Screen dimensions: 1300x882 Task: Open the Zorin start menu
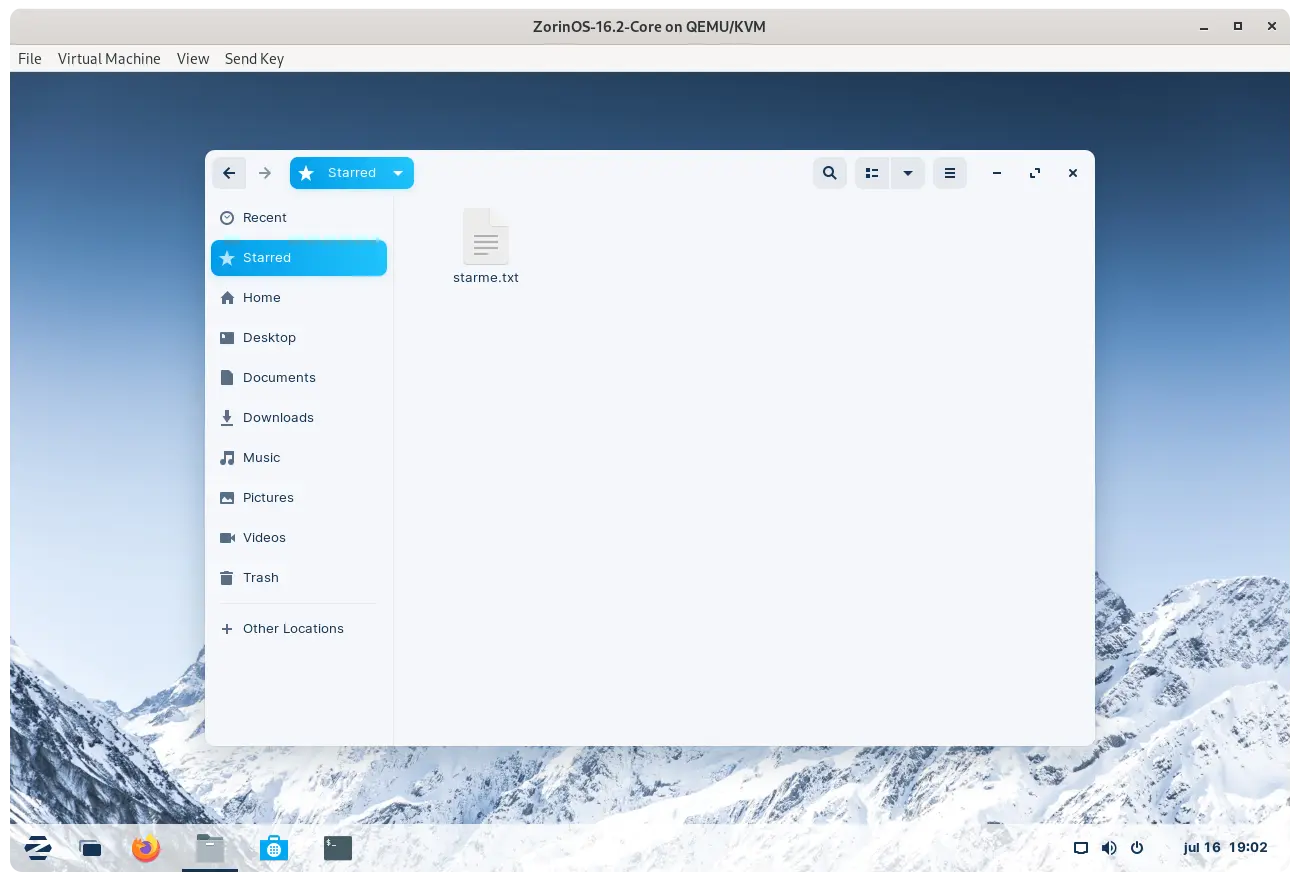[38, 848]
